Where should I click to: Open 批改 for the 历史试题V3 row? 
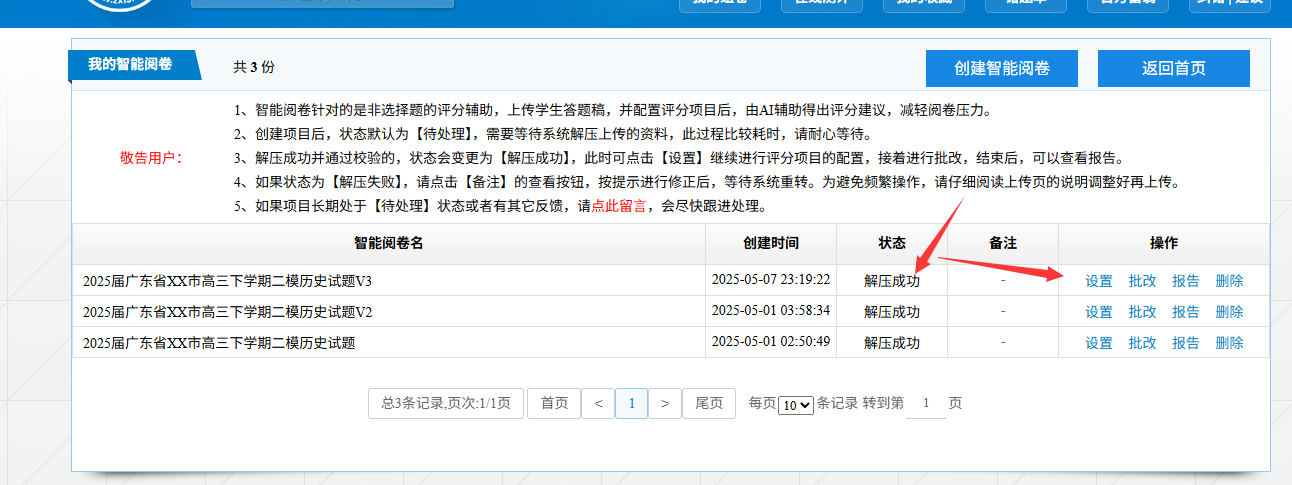[x=1142, y=281]
